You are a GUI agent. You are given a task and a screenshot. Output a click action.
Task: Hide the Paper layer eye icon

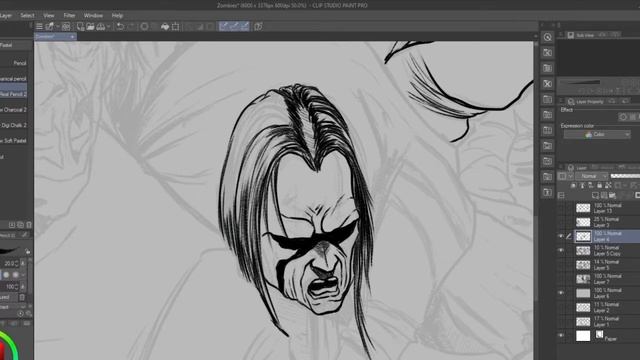pos(561,336)
